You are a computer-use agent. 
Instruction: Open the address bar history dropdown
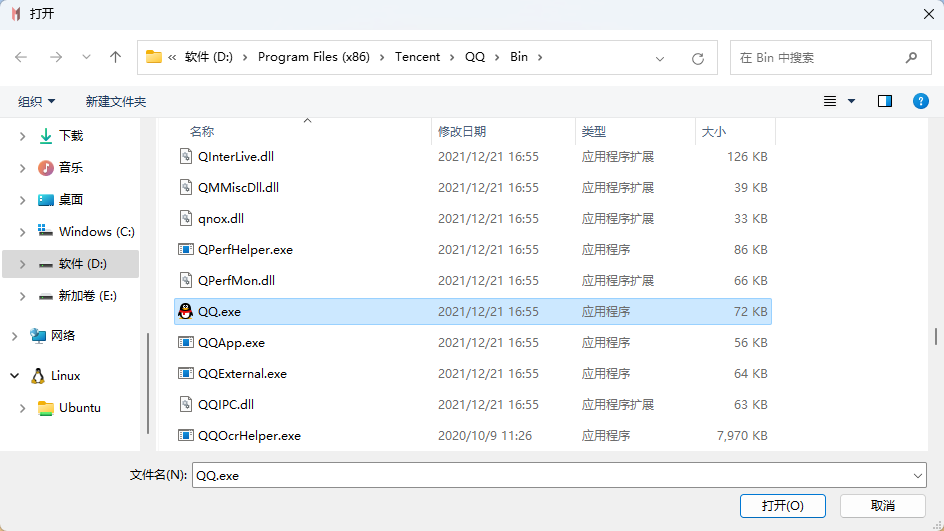661,58
